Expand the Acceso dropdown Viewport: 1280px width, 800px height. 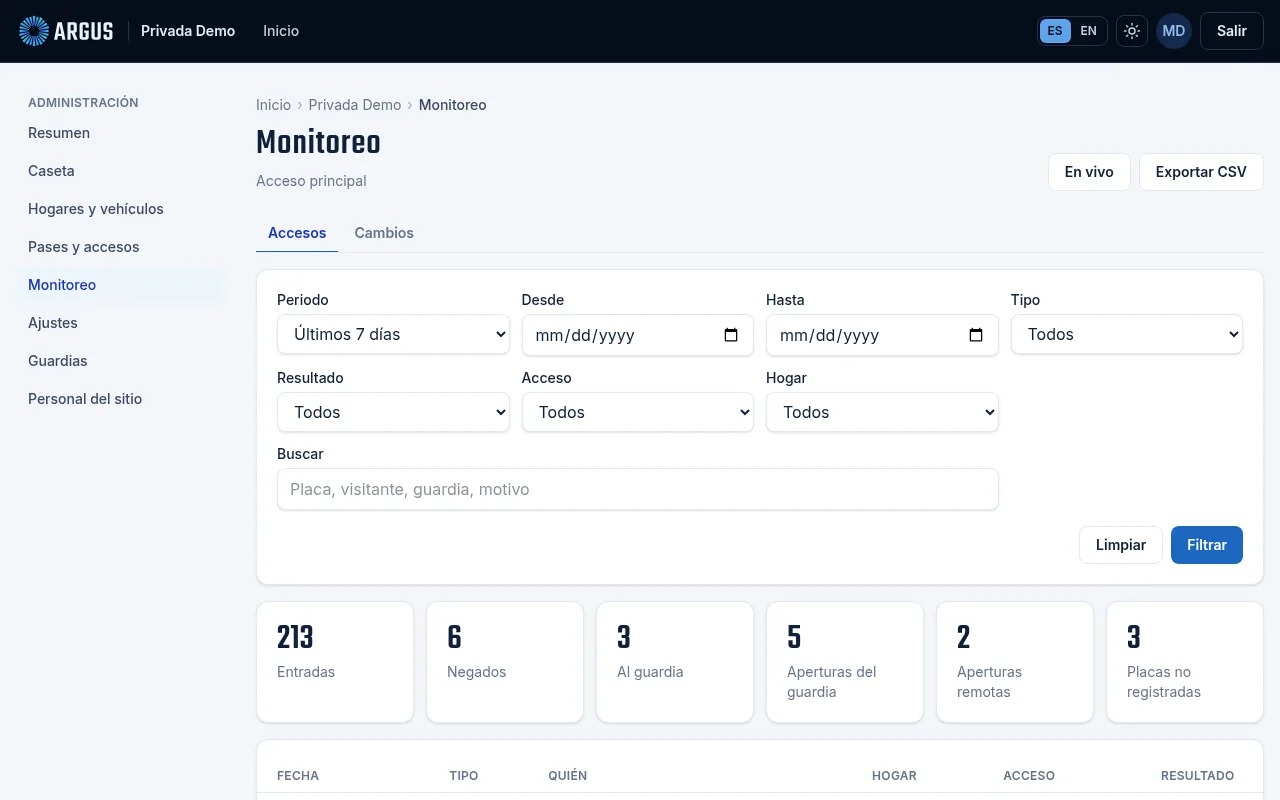pos(637,412)
